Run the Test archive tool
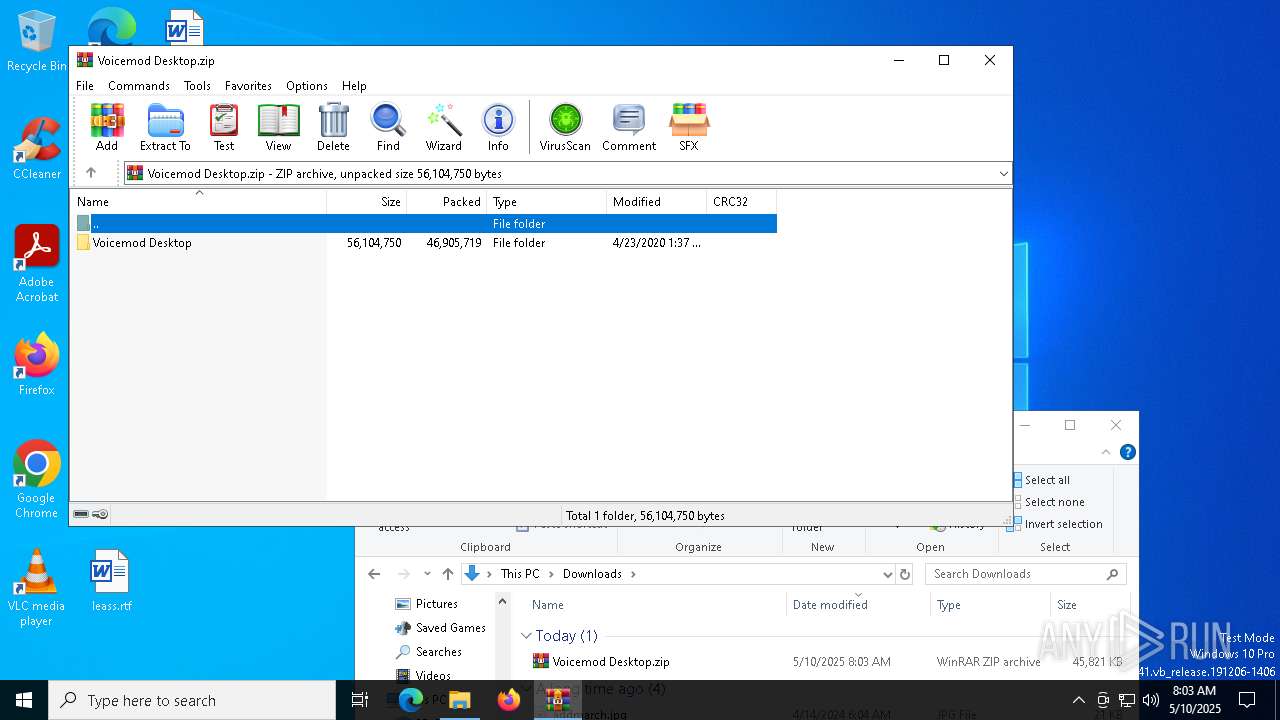 coord(224,127)
